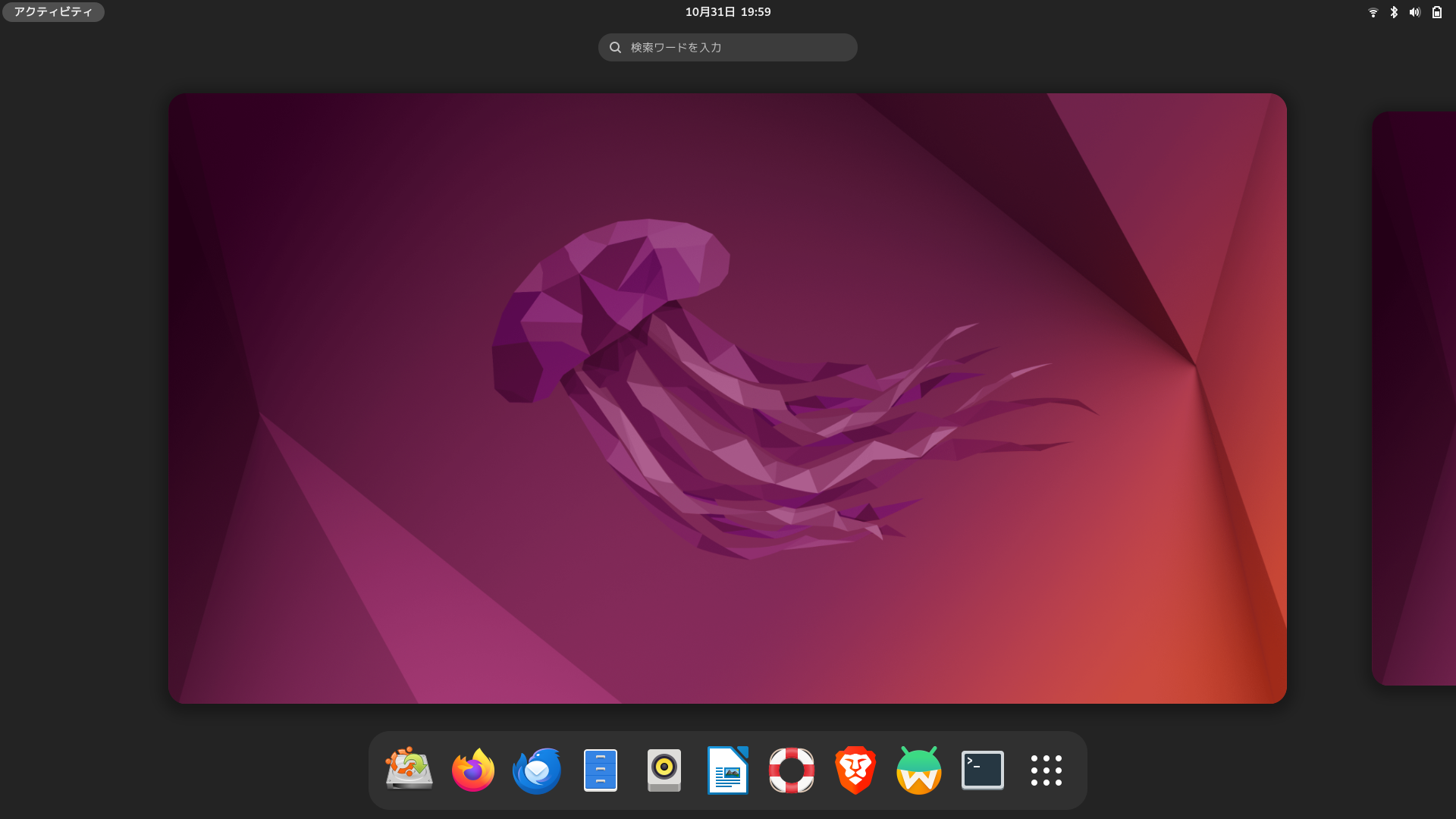This screenshot has height=819, width=1456.
Task: Launch Terminal from the dock
Action: (x=983, y=770)
